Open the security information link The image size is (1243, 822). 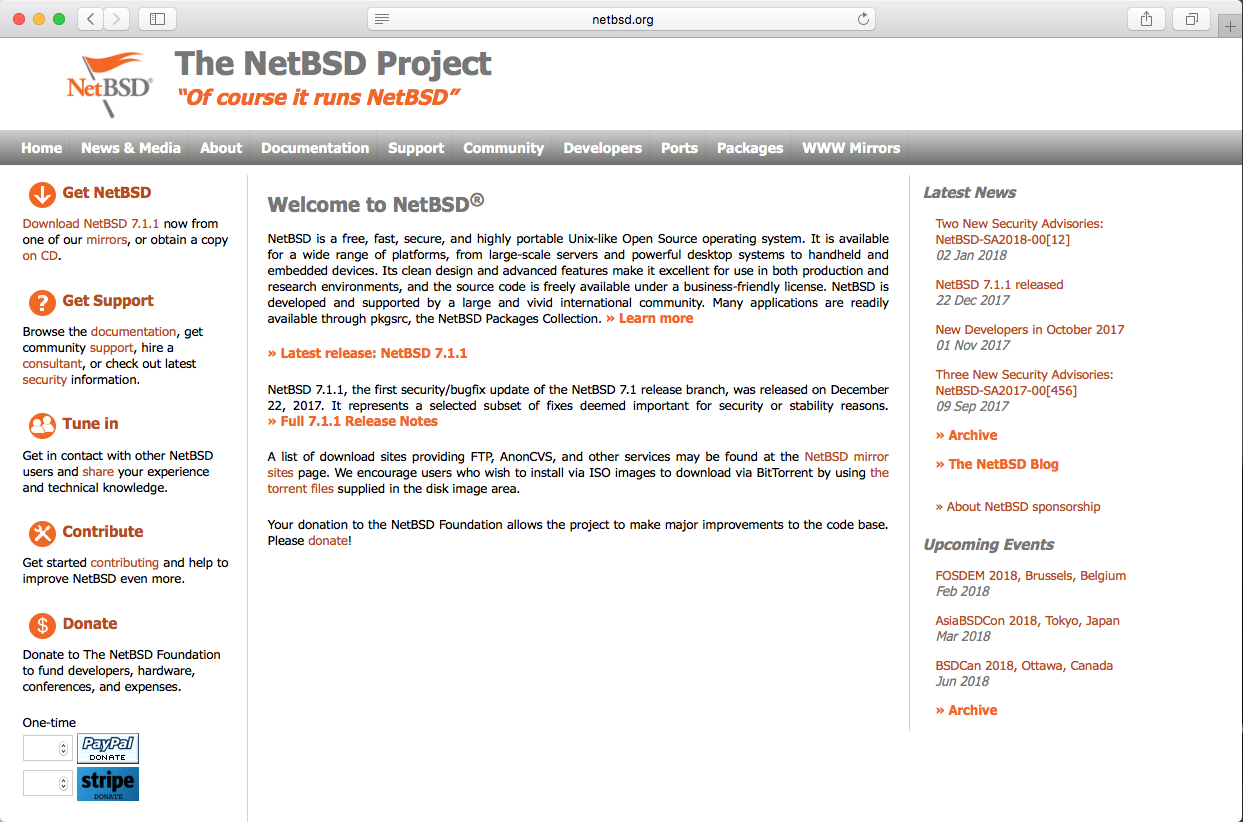(45, 380)
